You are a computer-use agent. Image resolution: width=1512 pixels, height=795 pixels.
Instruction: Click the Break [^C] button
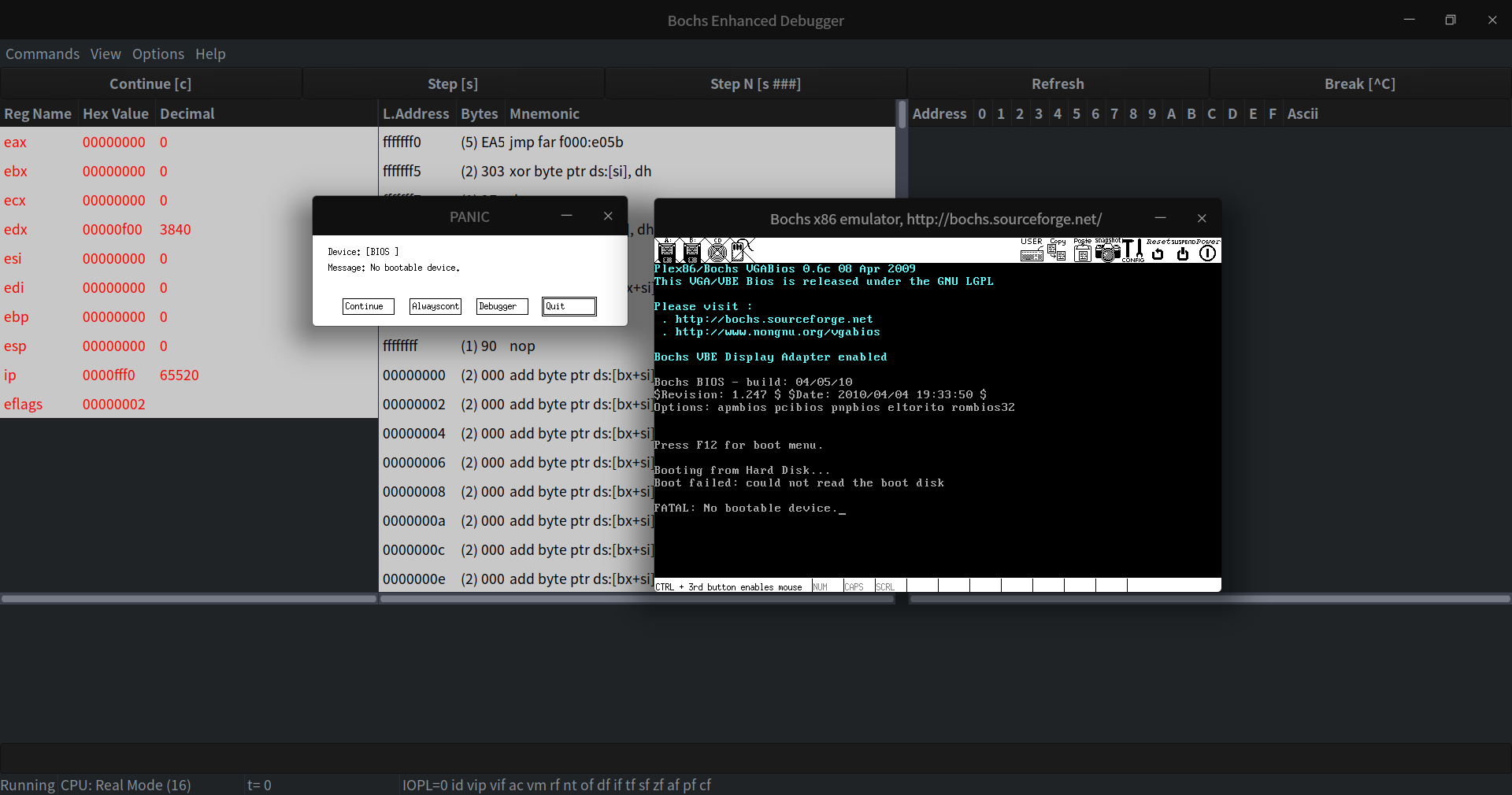1360,83
